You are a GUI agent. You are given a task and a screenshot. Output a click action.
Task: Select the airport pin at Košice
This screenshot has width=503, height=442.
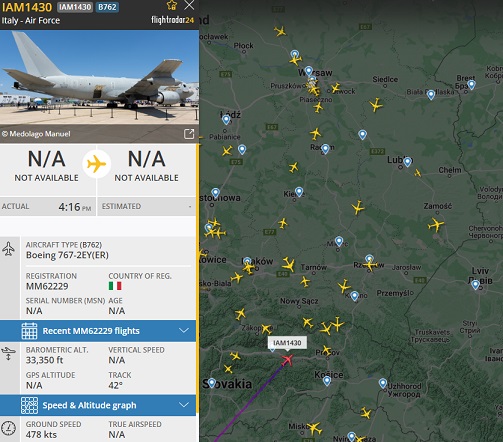click(x=327, y=381)
